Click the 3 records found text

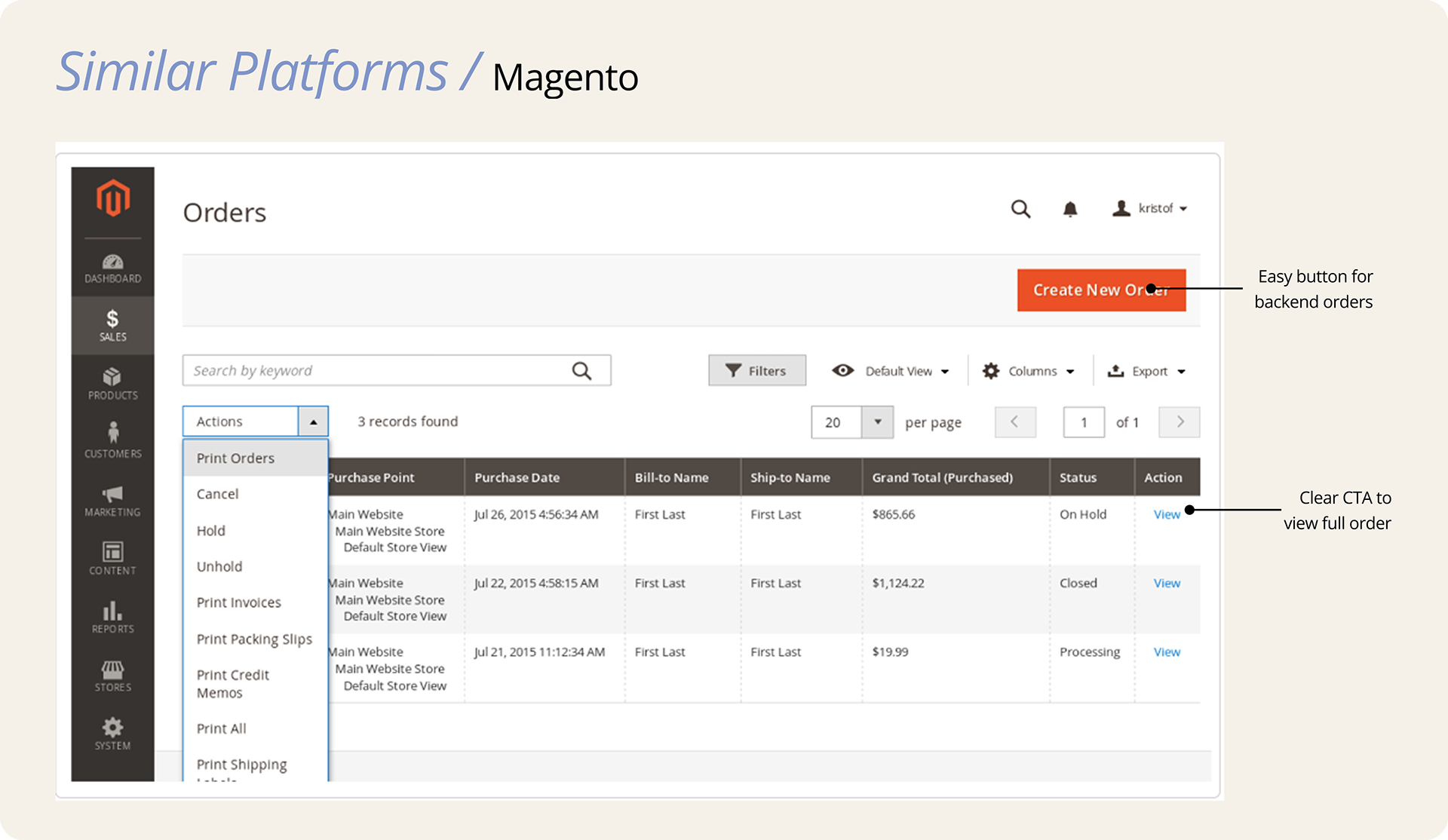(407, 422)
